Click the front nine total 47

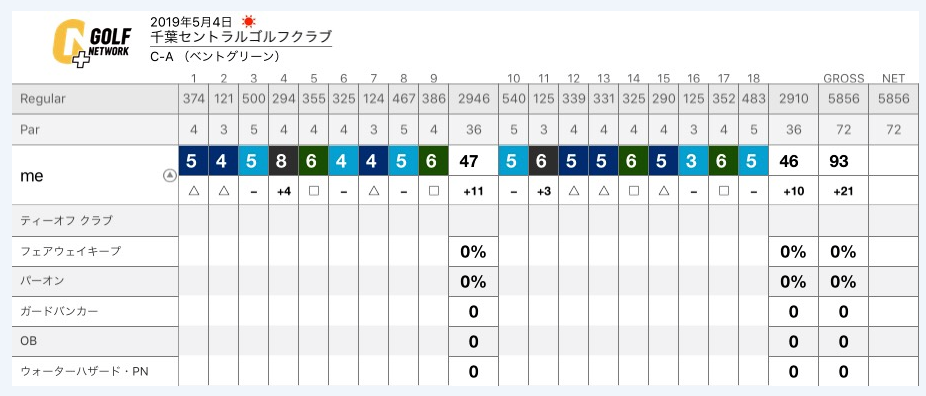(468, 162)
